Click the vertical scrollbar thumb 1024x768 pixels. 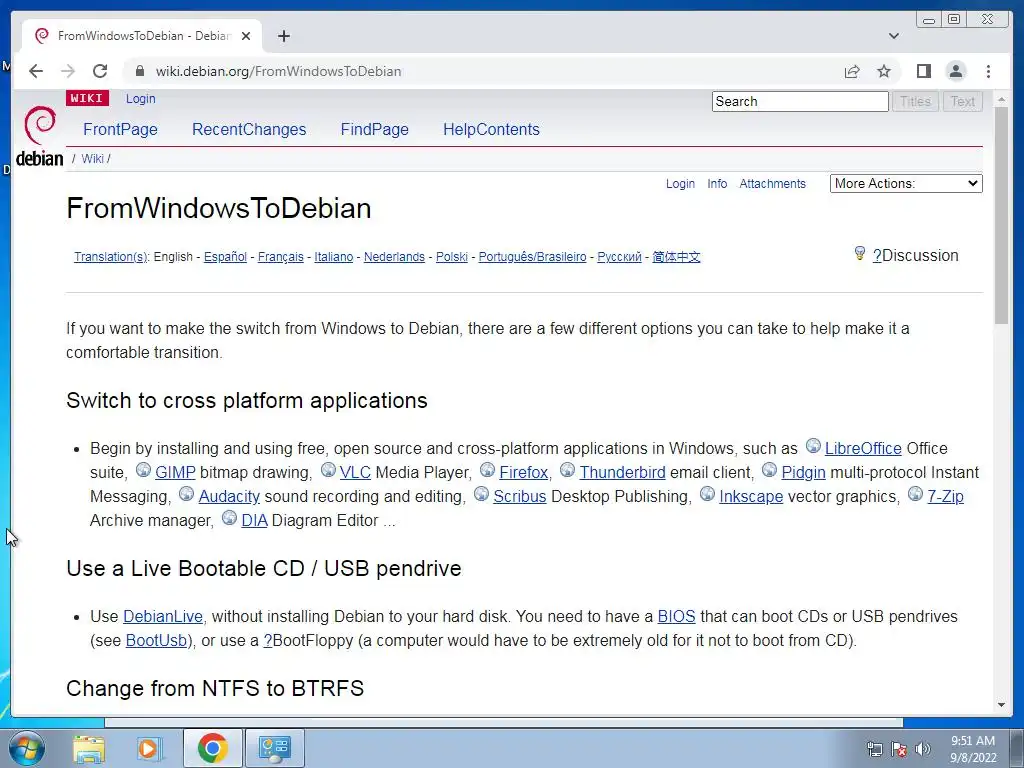tap(1001, 215)
